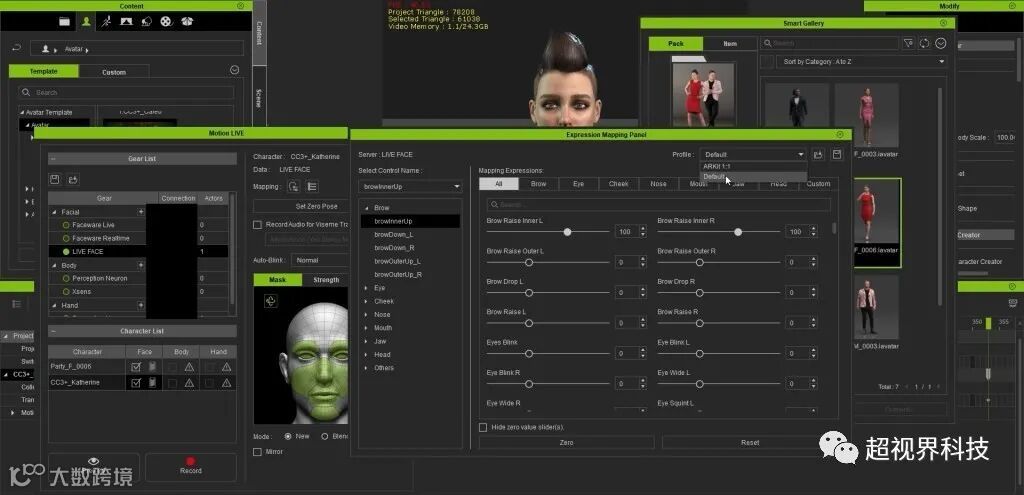Image resolution: width=1024 pixels, height=495 pixels.
Task: Click the Record button
Action: tap(190, 466)
